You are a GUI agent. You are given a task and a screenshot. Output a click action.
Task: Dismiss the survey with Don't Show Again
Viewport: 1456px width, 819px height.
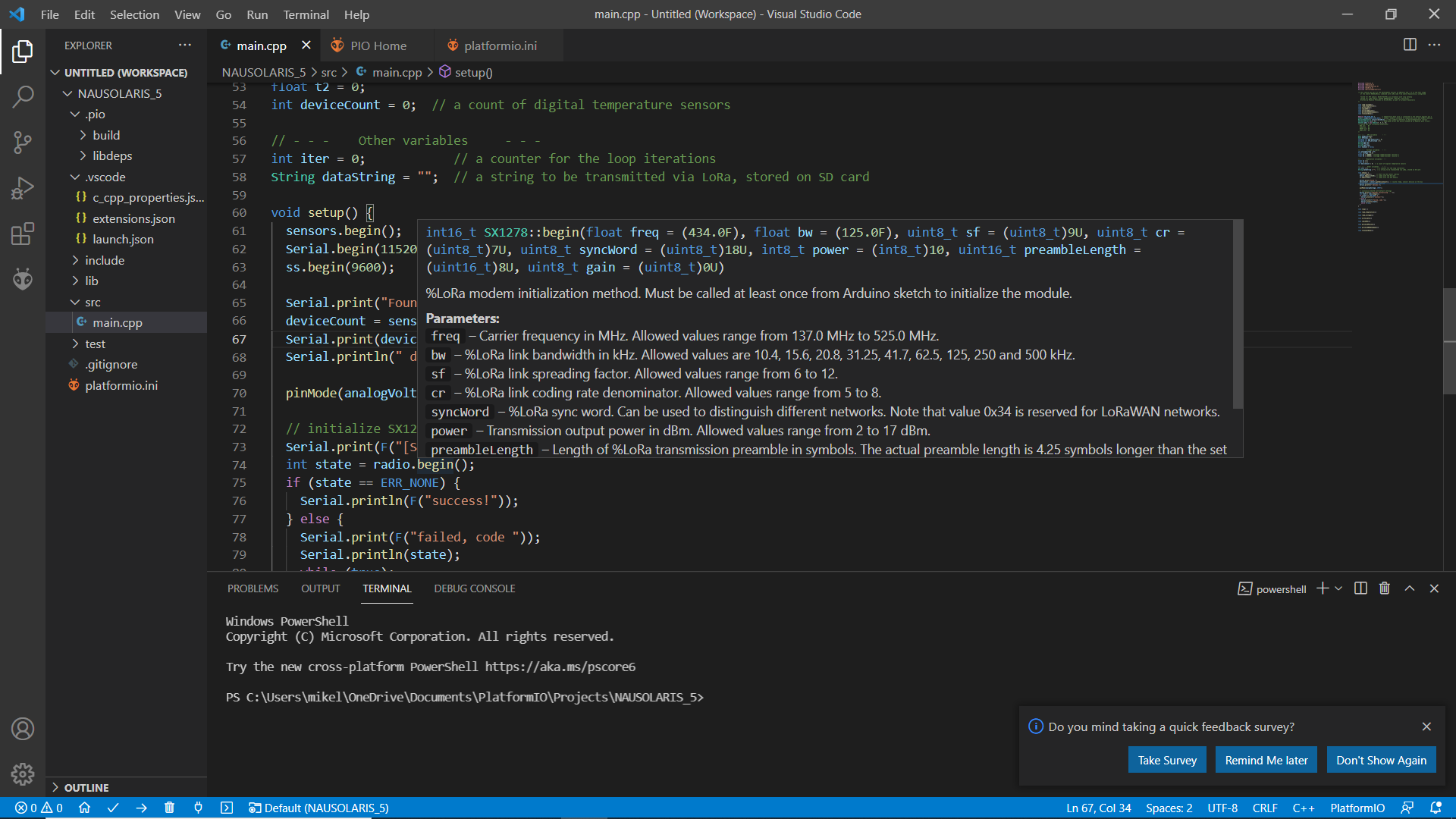[1382, 759]
